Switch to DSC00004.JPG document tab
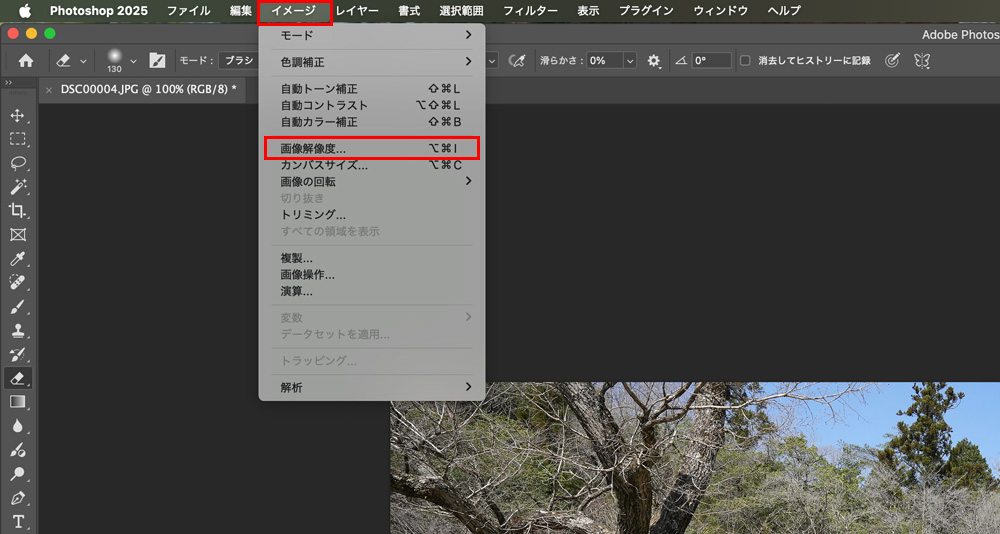The image size is (1000, 534). [x=148, y=89]
